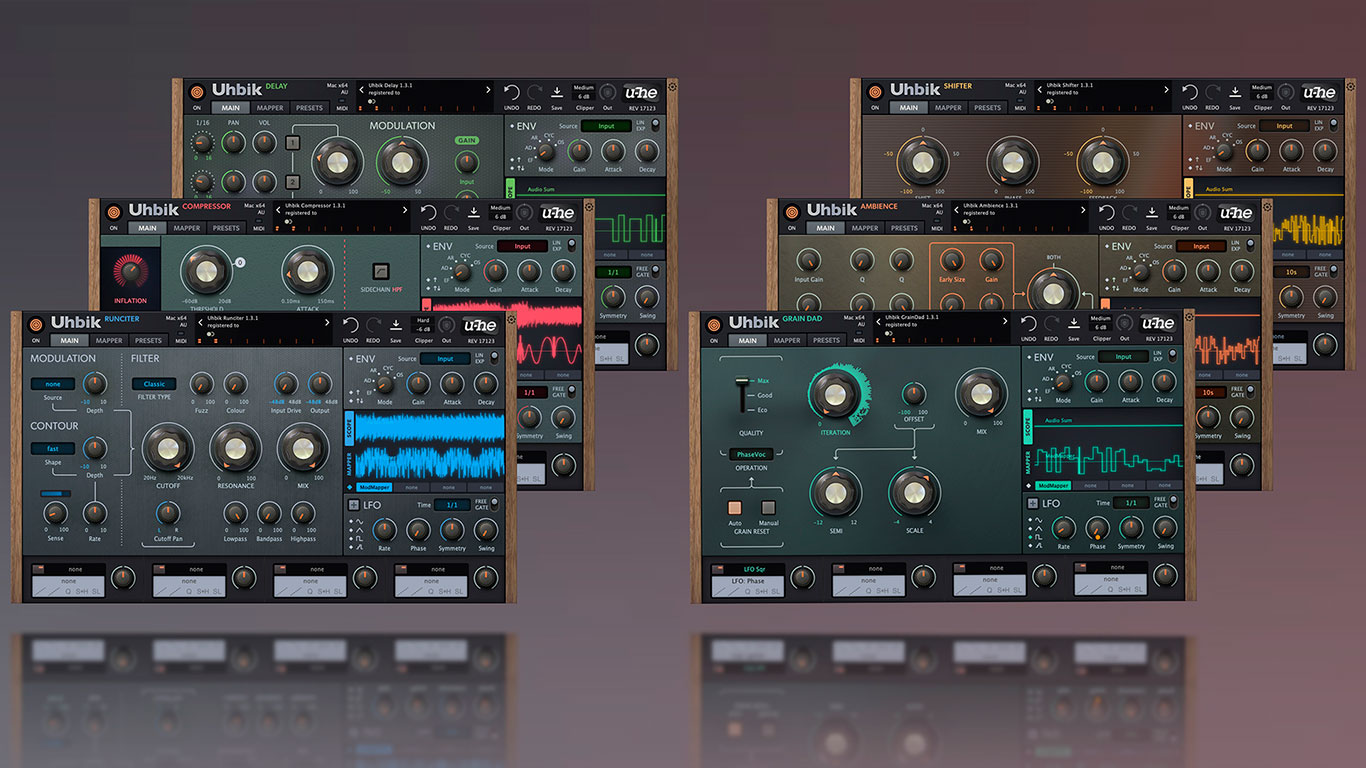Switch to the Mapper tab in Runciter
This screenshot has width=1366, height=768.
[x=109, y=340]
